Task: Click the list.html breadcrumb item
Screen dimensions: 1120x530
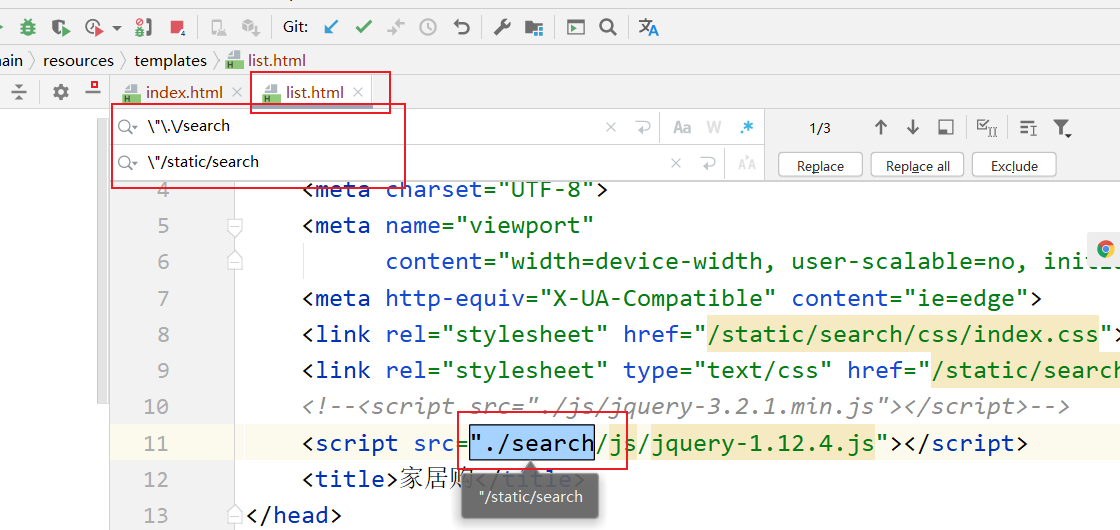Action: (266, 61)
